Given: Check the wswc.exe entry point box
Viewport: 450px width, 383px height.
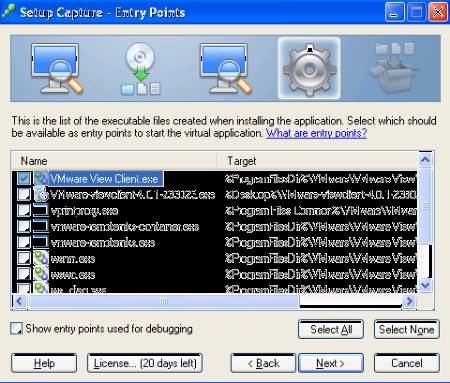Looking at the screenshot, I should coord(24,274).
